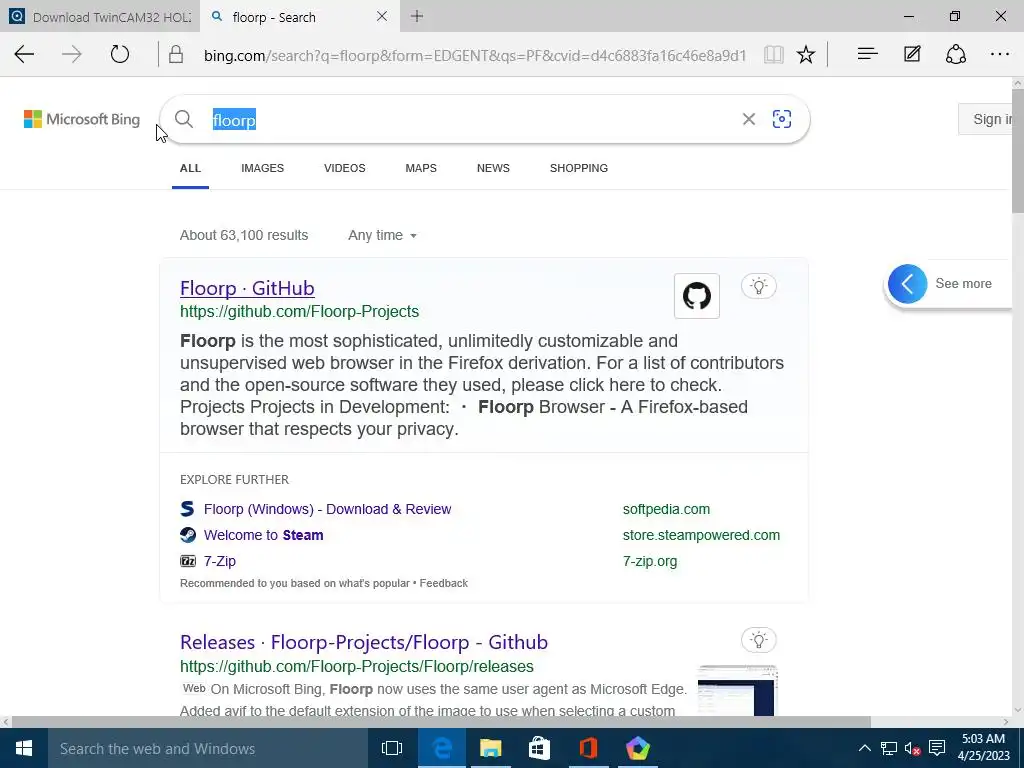The height and width of the screenshot is (768, 1024).
Task: Add page to favorites with star icon
Action: (x=806, y=55)
